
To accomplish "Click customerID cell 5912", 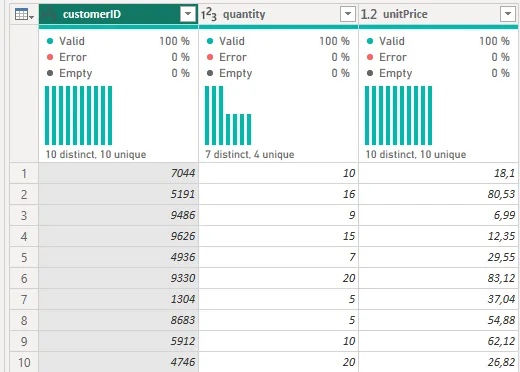I will [118, 341].
